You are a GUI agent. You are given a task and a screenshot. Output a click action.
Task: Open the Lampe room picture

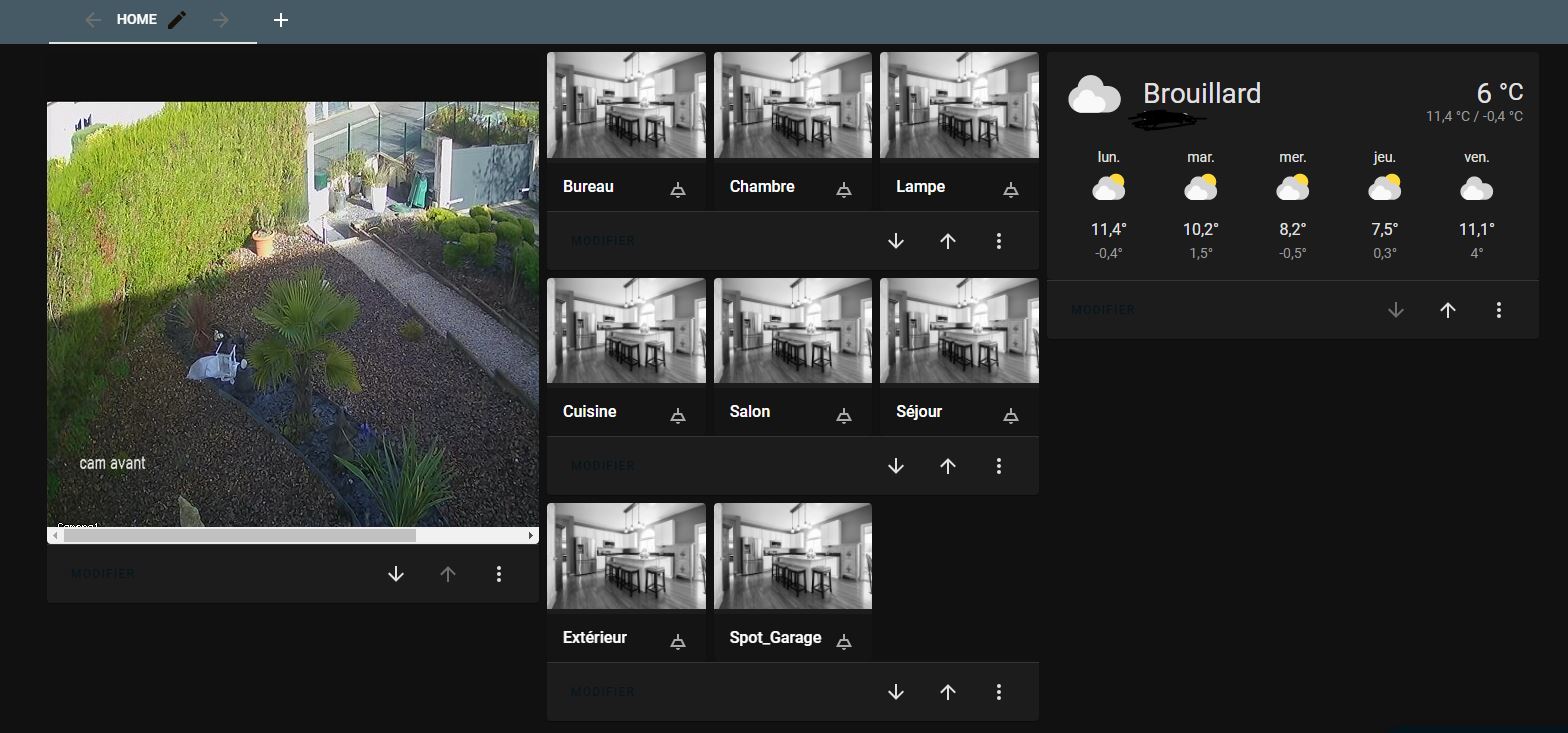(959, 105)
